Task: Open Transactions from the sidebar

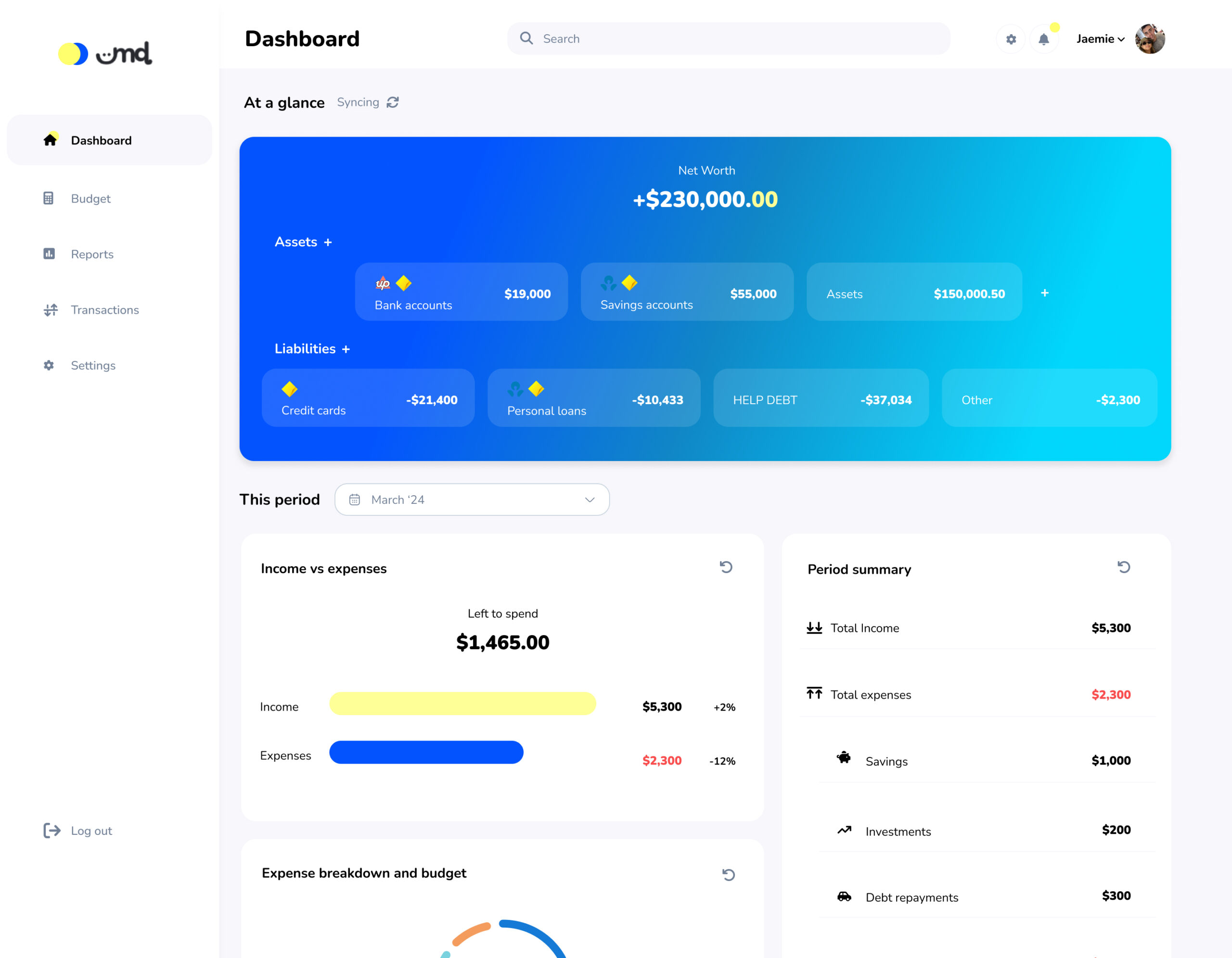Action: [105, 309]
